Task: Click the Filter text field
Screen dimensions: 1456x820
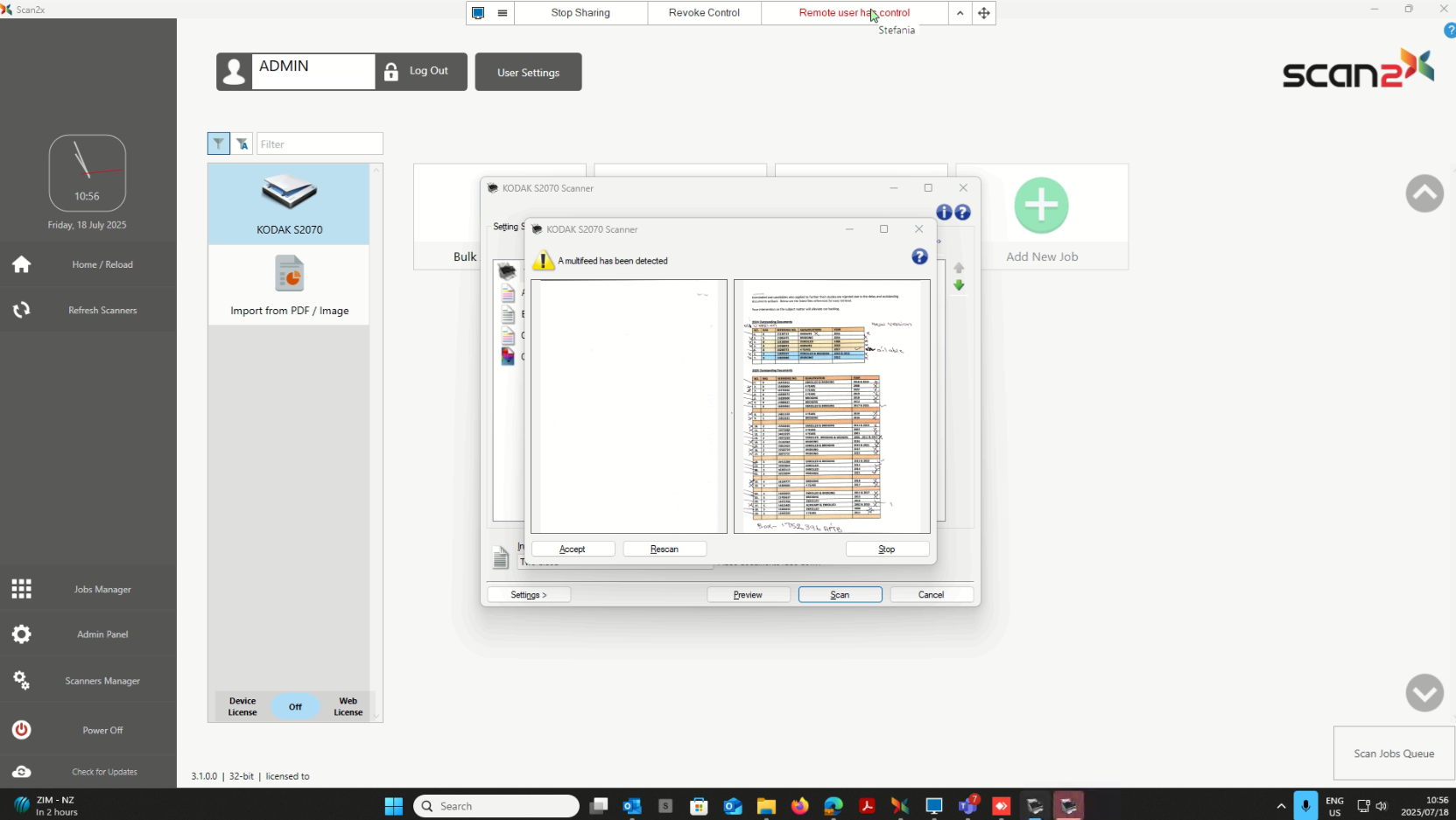Action: click(320, 144)
